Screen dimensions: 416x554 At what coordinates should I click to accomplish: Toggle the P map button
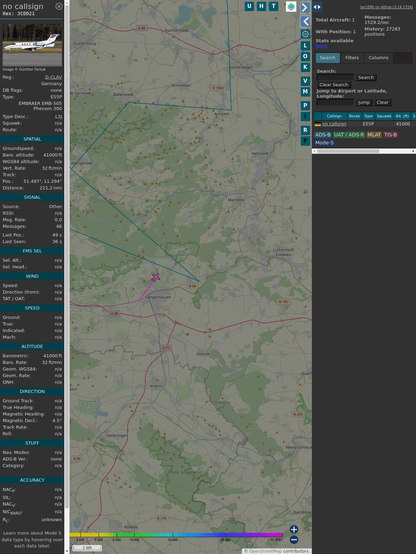[x=305, y=105]
